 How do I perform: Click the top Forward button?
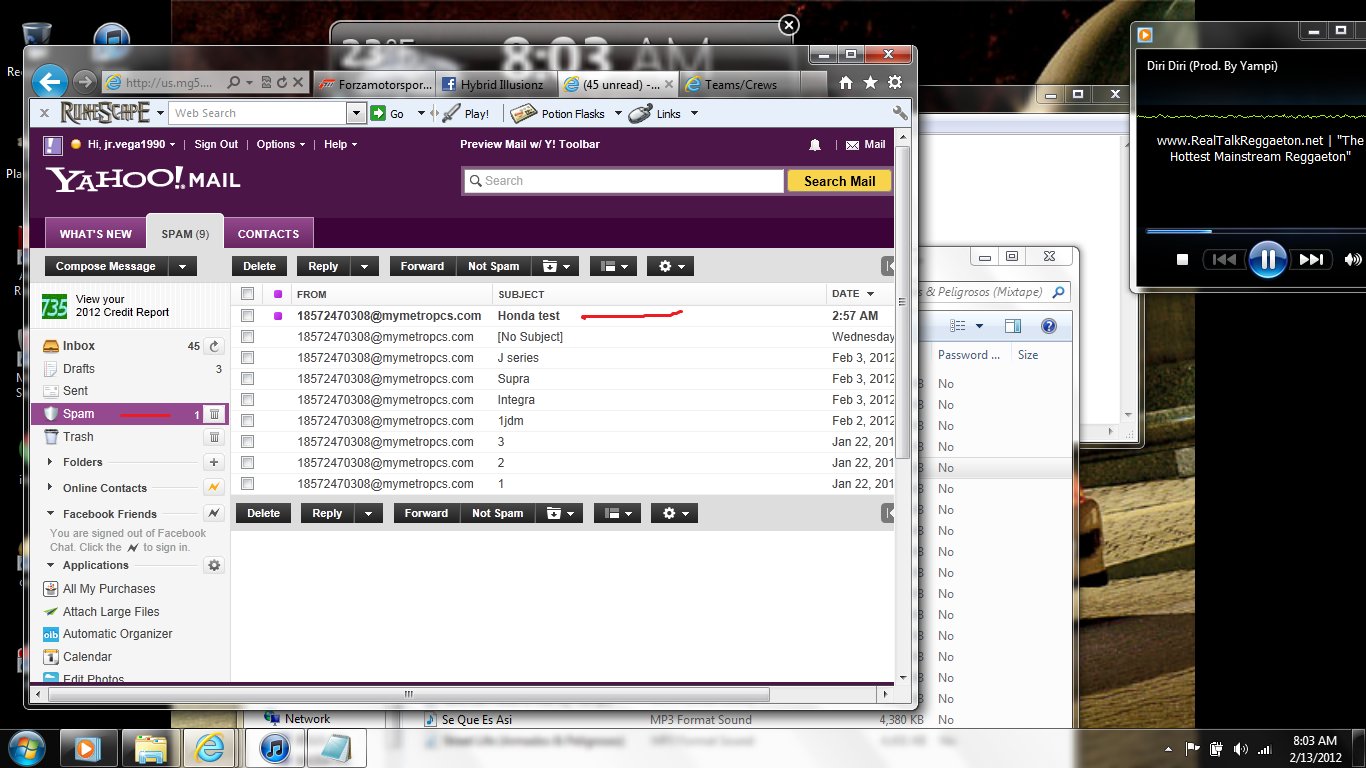point(422,266)
